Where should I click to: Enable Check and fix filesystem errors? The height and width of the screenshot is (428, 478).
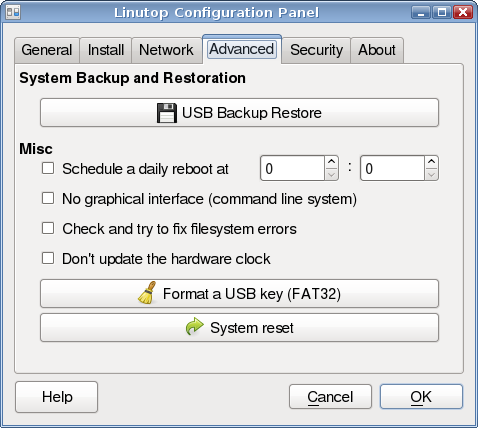pos(48,228)
